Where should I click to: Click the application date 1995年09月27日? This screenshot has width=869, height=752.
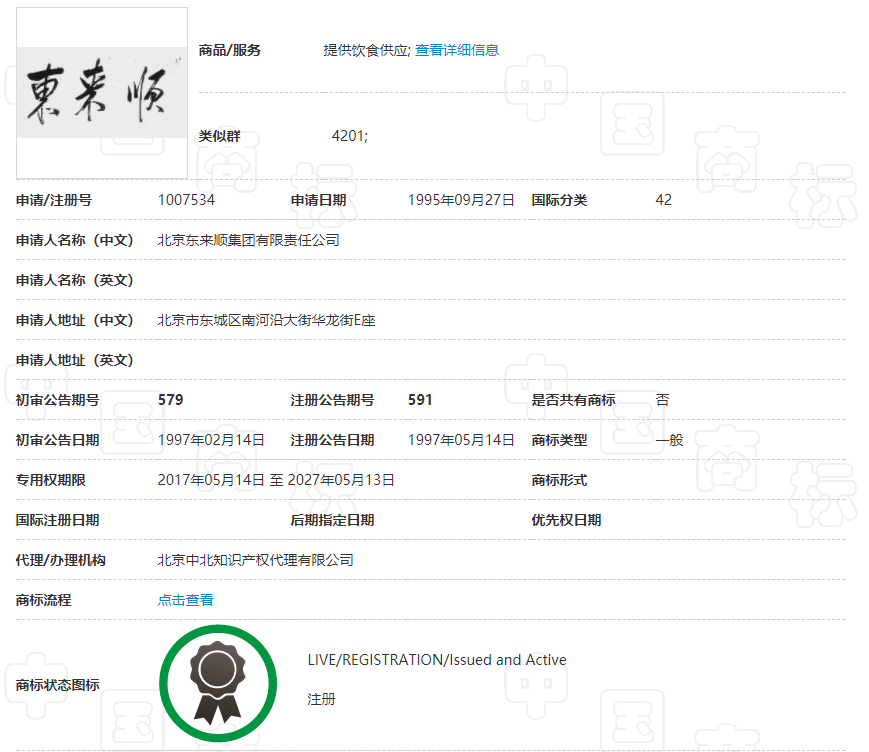[x=461, y=200]
